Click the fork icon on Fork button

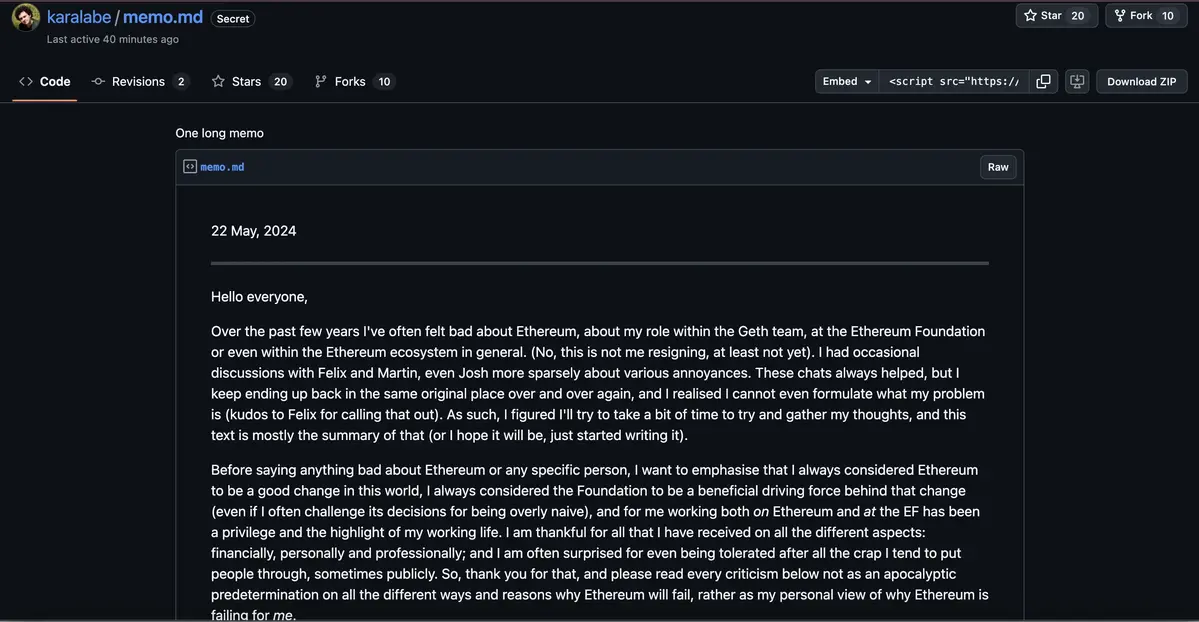1119,16
